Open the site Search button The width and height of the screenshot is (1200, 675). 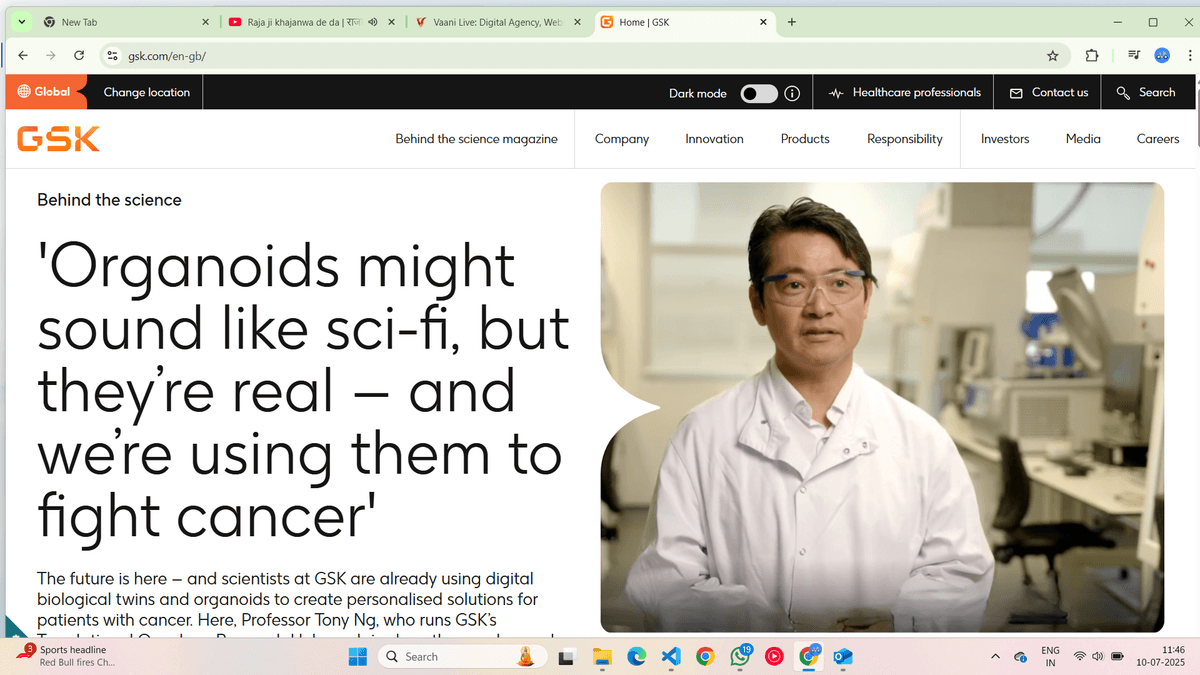(1146, 92)
